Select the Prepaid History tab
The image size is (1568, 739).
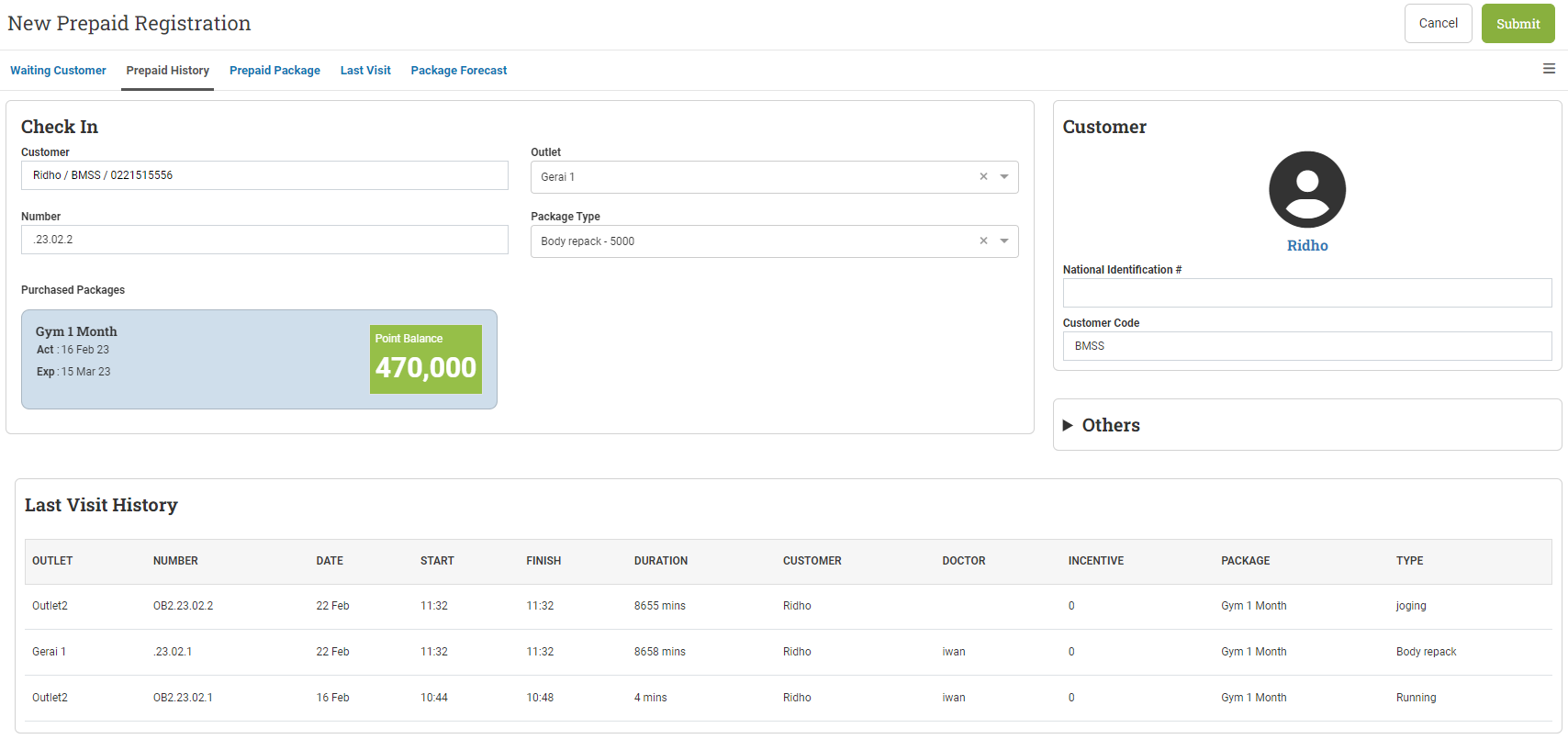coord(168,71)
